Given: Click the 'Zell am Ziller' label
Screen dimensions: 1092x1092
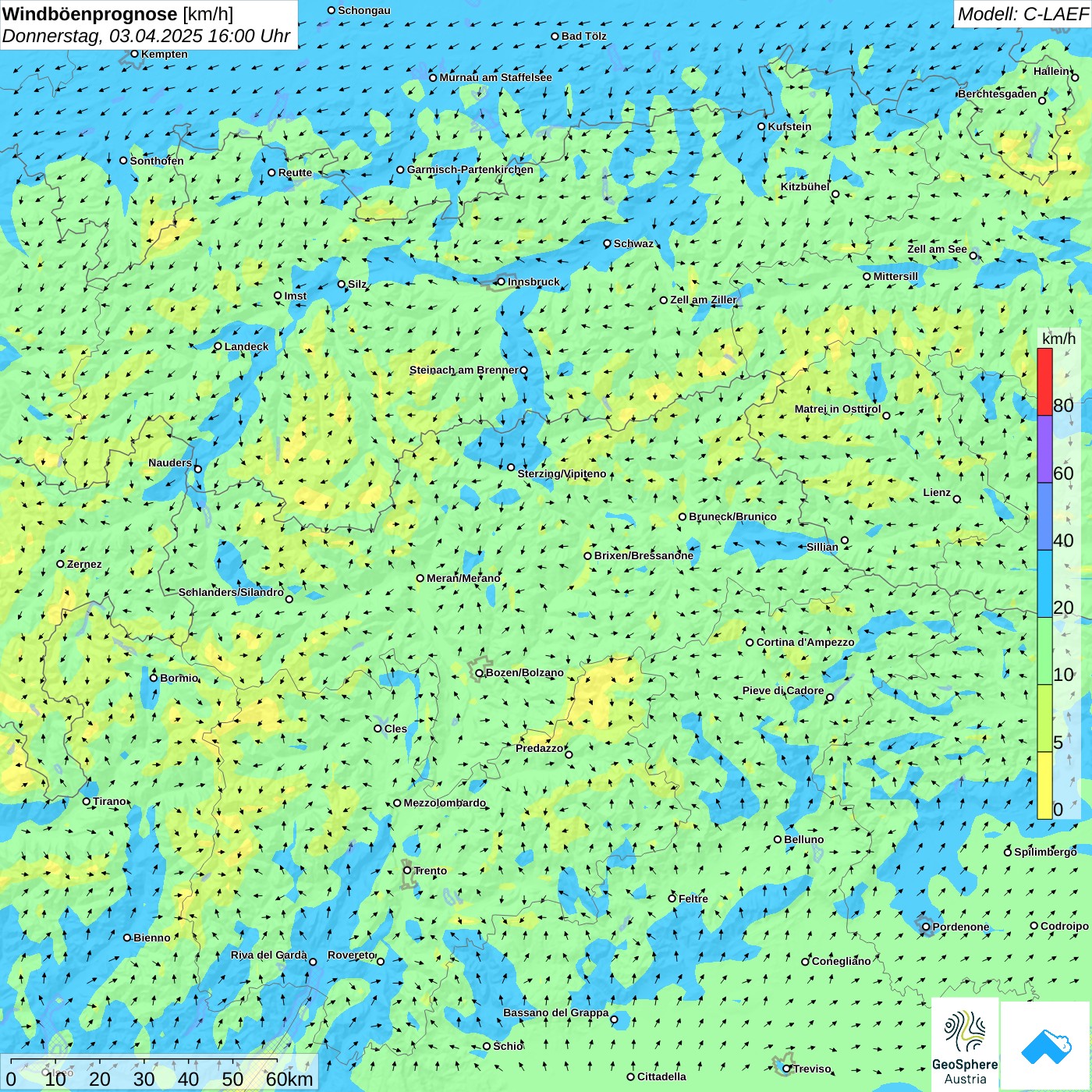Looking at the screenshot, I should pos(703,300).
